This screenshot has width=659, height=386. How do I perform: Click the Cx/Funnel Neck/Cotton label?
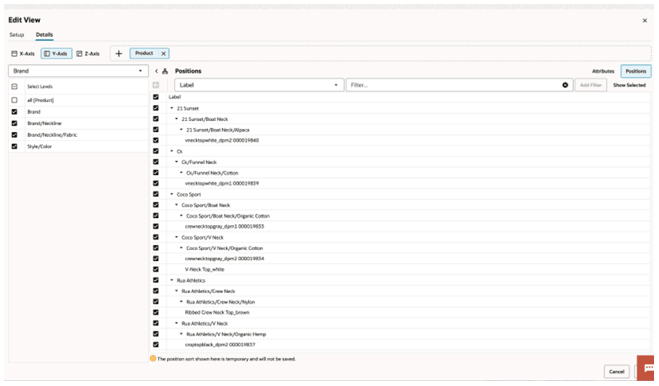212,173
